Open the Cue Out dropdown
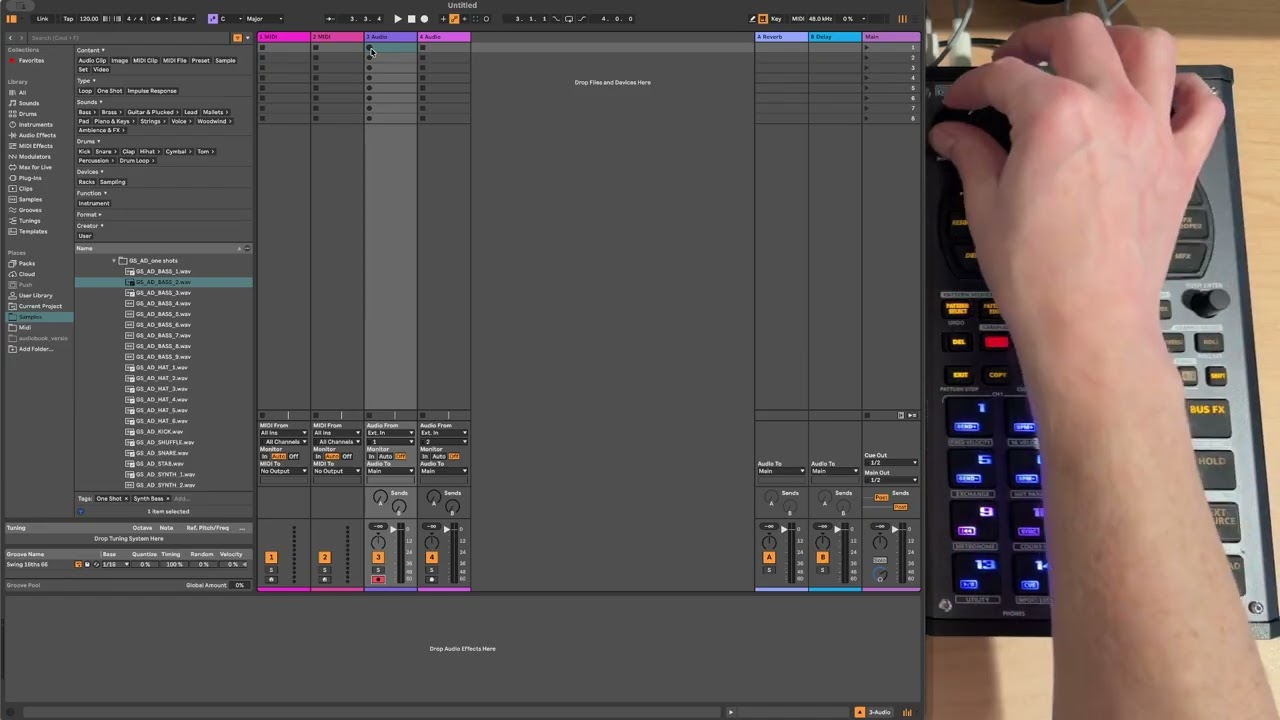 coord(891,463)
